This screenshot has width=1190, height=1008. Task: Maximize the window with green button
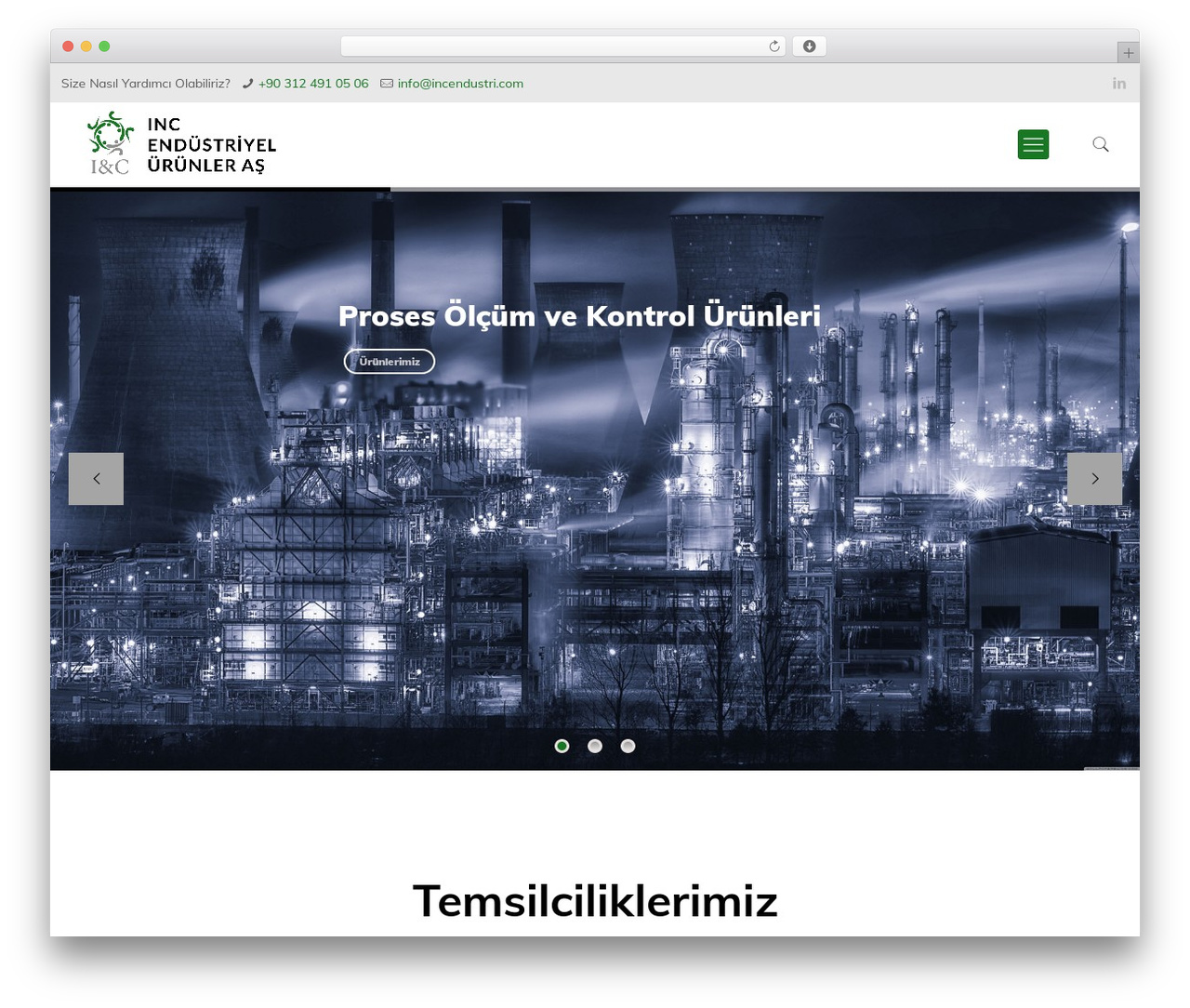pos(104,46)
